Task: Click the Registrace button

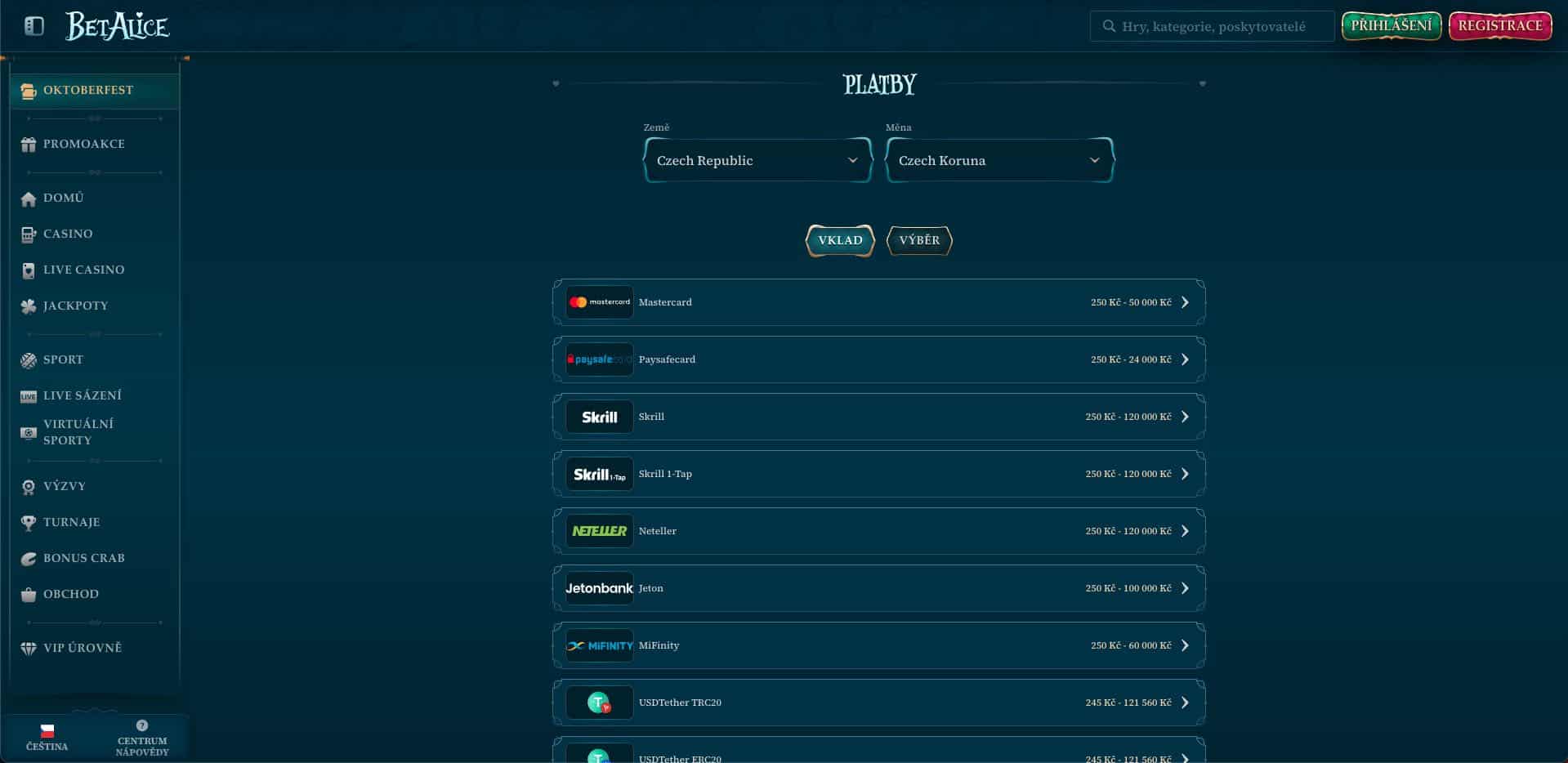Action: 1500,26
